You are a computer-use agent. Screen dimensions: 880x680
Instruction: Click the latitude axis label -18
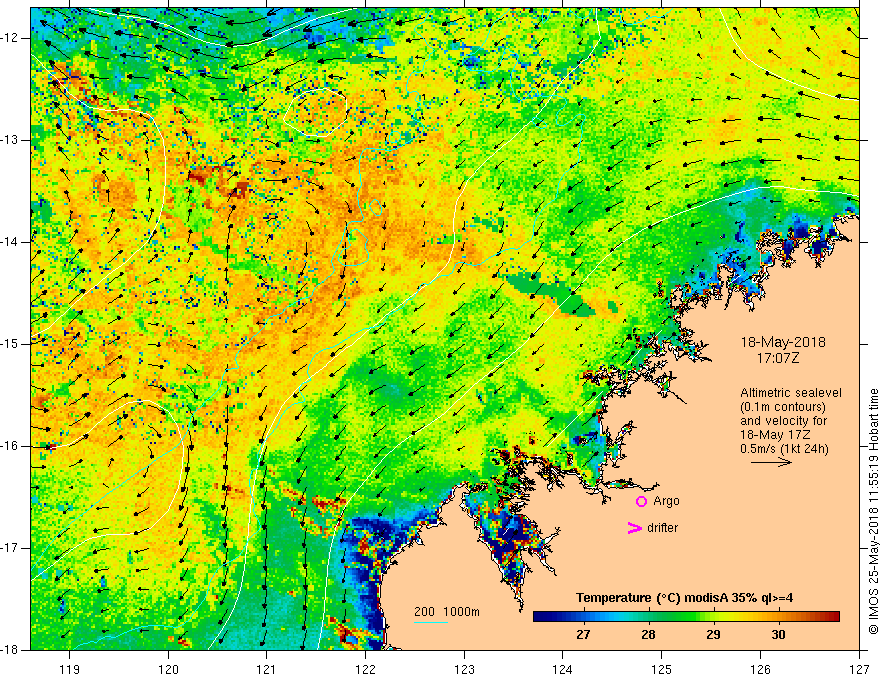click(10, 650)
